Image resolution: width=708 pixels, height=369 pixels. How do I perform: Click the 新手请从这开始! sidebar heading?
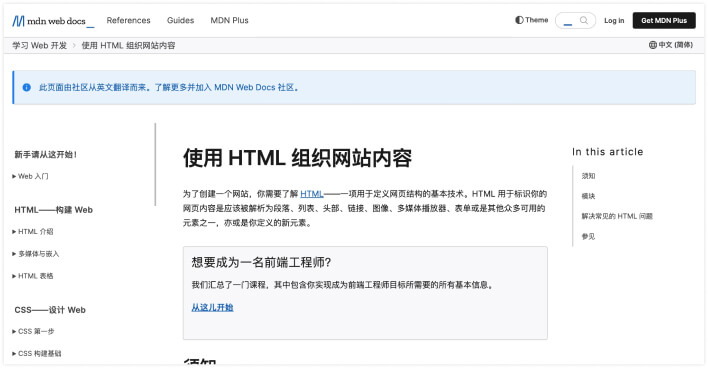tap(46, 155)
